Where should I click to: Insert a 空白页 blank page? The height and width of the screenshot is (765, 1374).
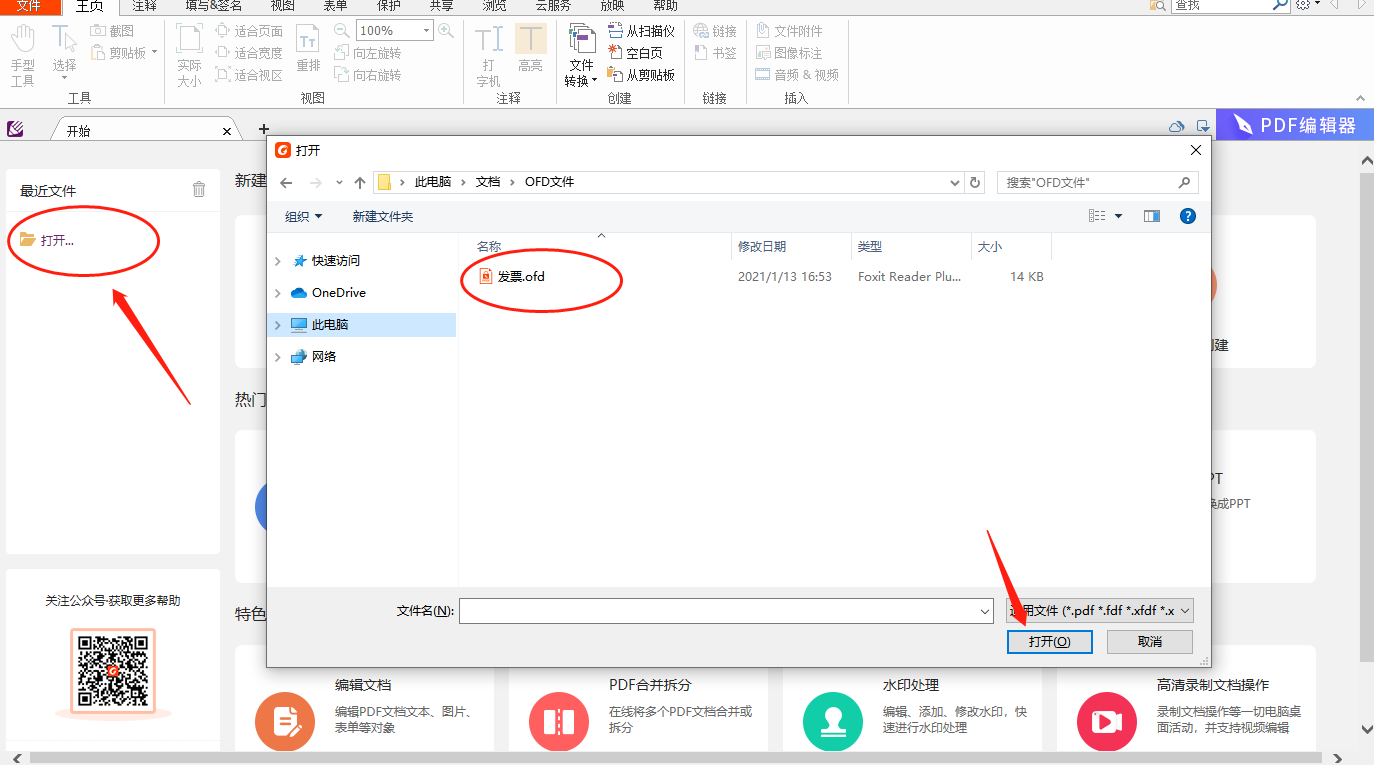[x=641, y=52]
